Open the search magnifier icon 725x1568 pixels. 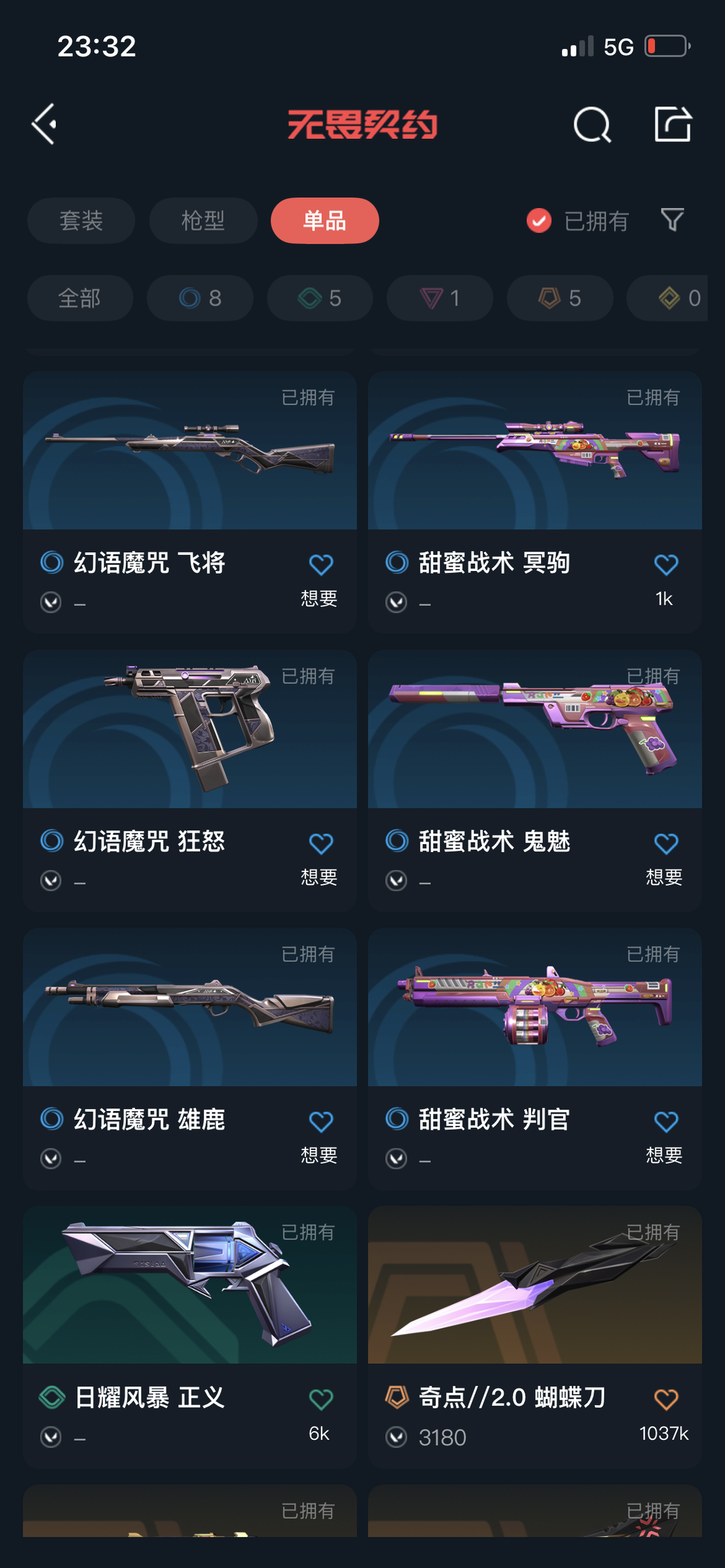coord(592,125)
